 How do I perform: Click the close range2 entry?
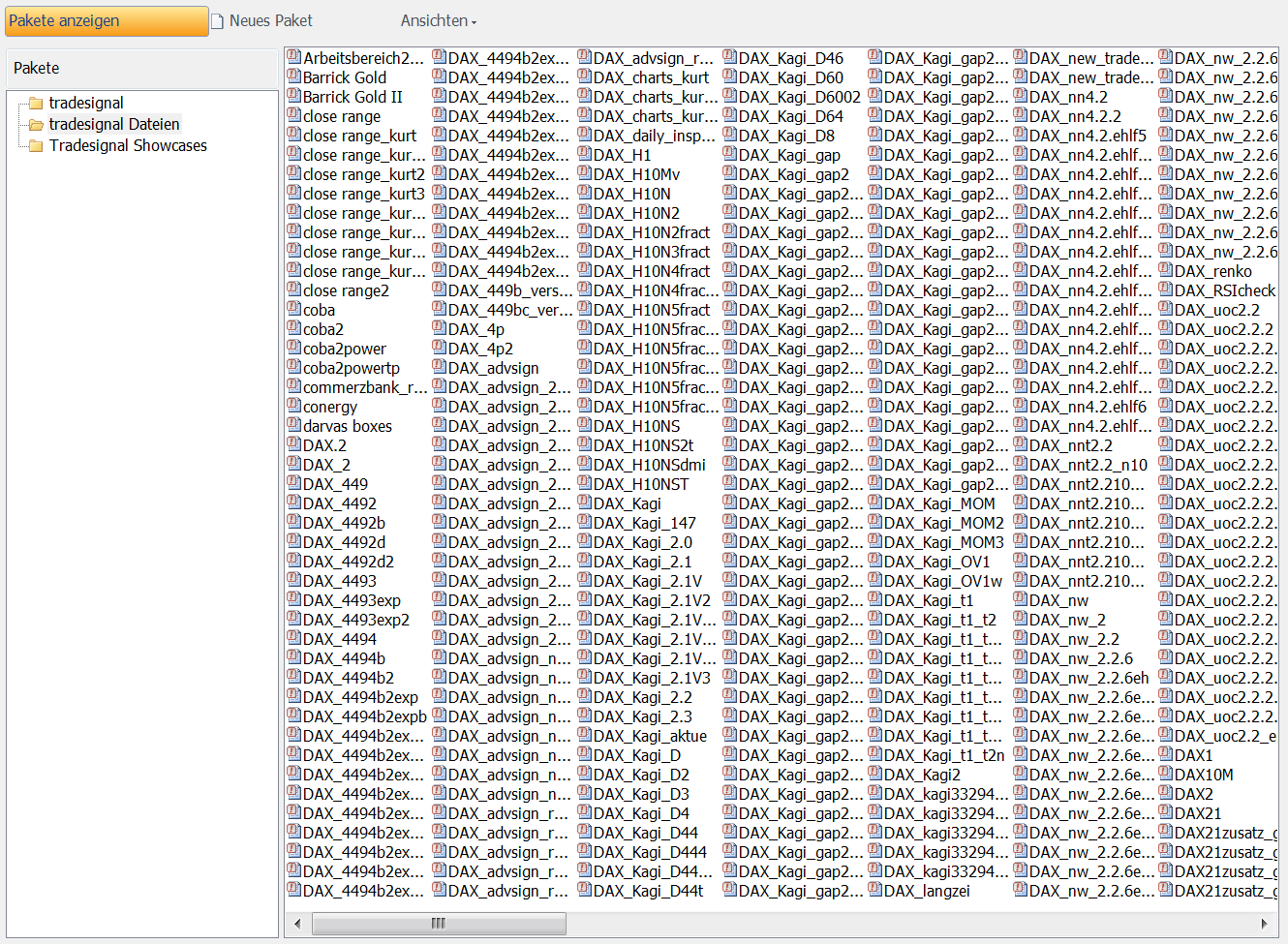tap(346, 290)
